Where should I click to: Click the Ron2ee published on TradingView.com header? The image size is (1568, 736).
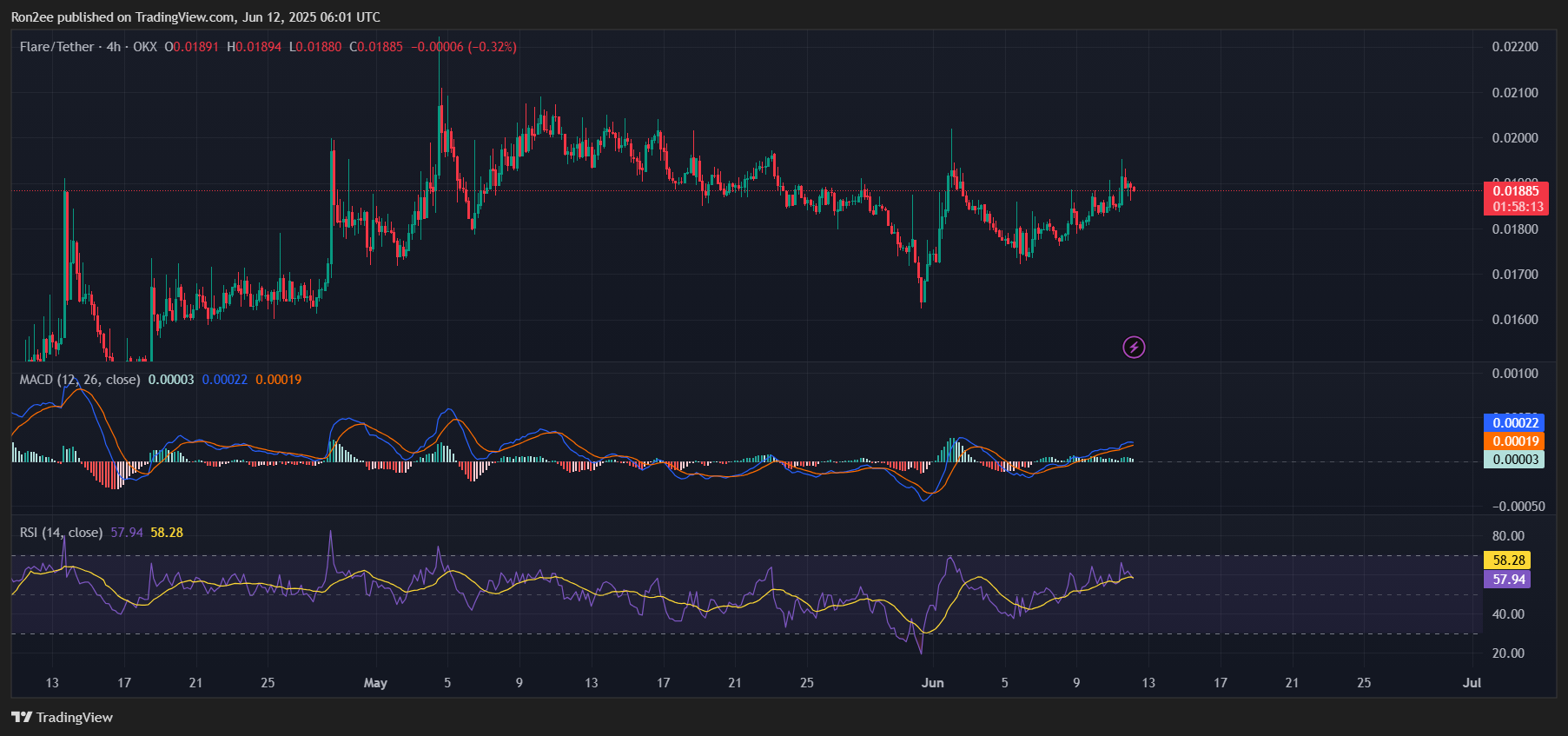(x=195, y=17)
